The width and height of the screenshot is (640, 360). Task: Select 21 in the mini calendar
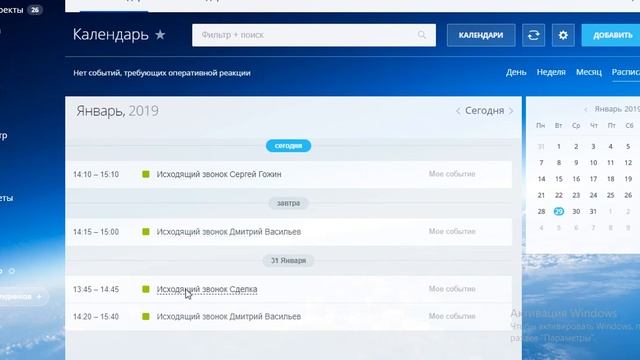click(x=541, y=195)
